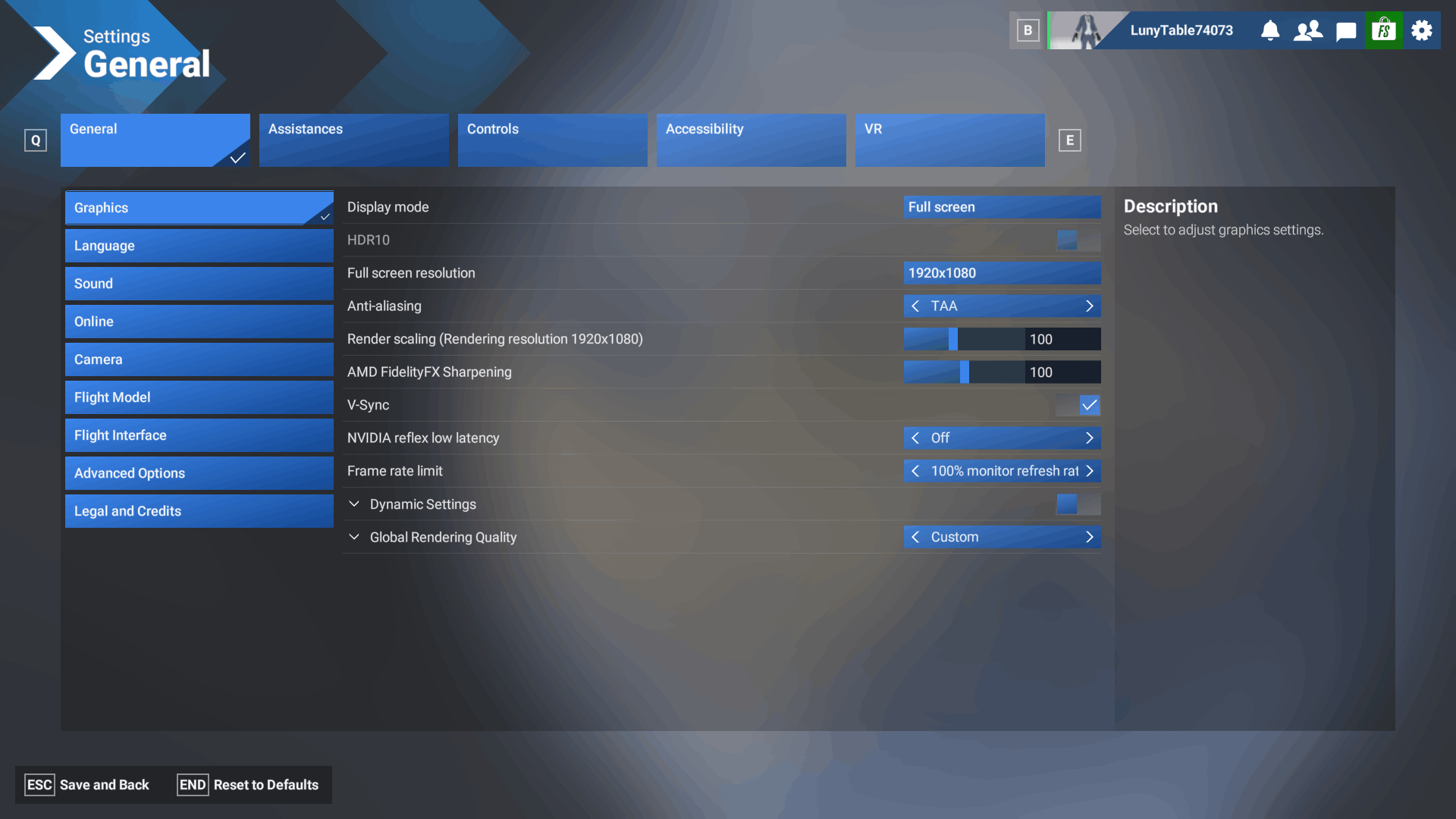Open the Full screen resolution dropdown

1002,273
